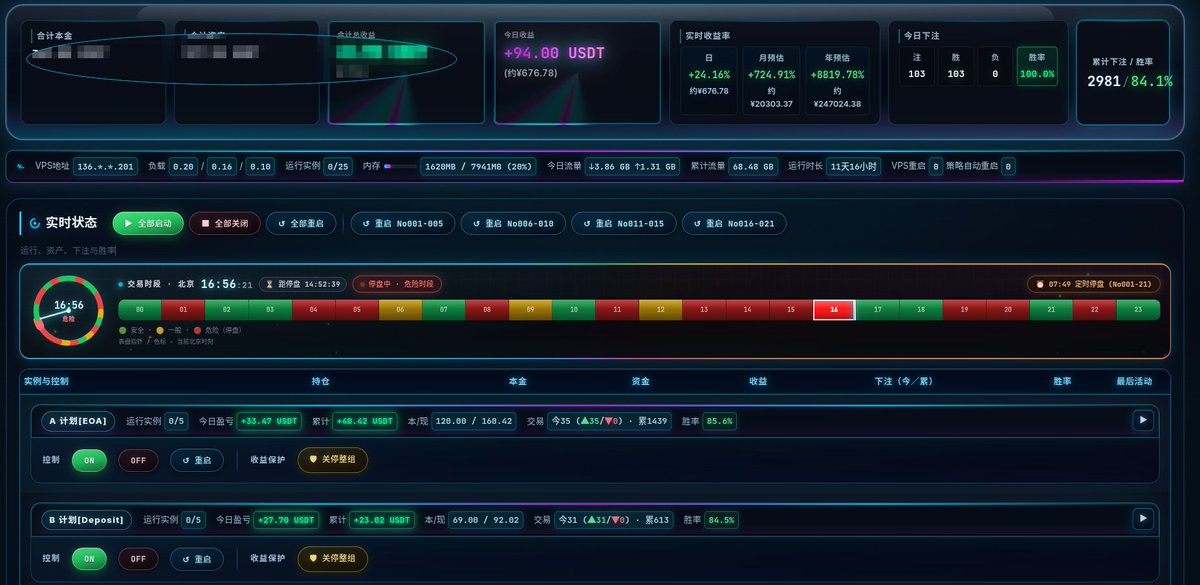
Task: Click the circular 16:56 trading clock dial
Action: tap(69, 310)
